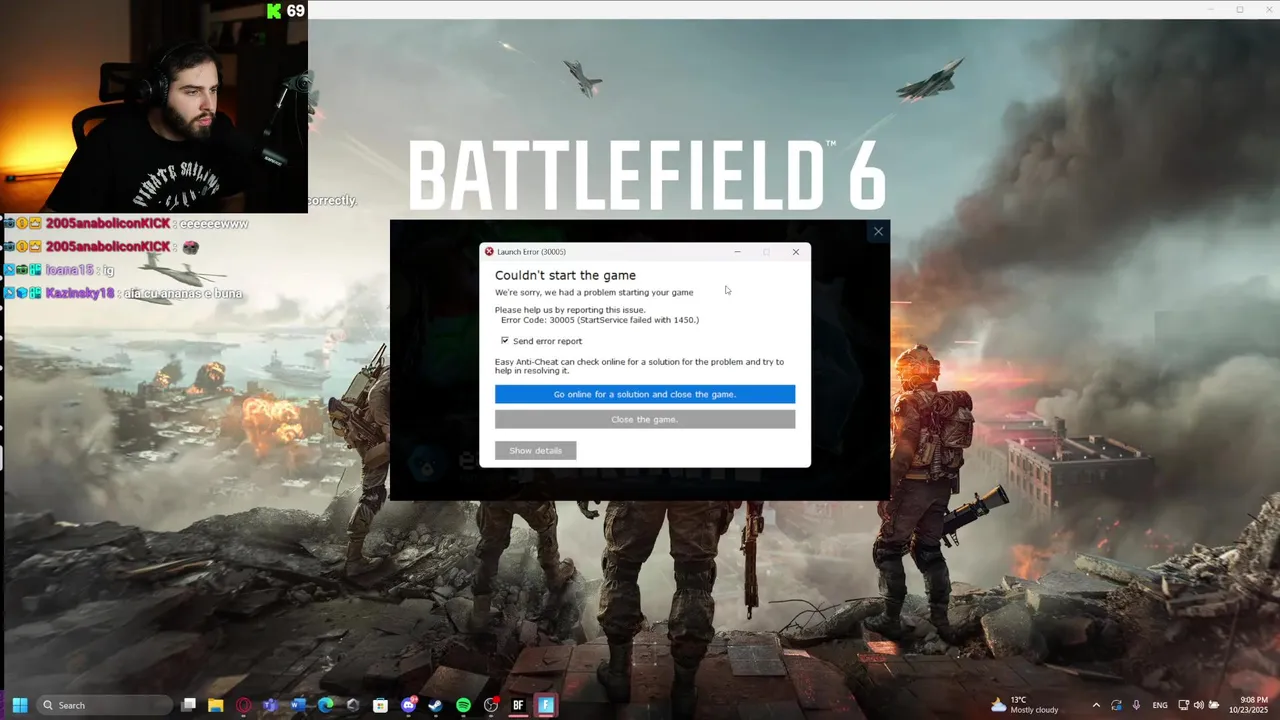Click the Error Code 30005 text line

[x=600, y=320]
